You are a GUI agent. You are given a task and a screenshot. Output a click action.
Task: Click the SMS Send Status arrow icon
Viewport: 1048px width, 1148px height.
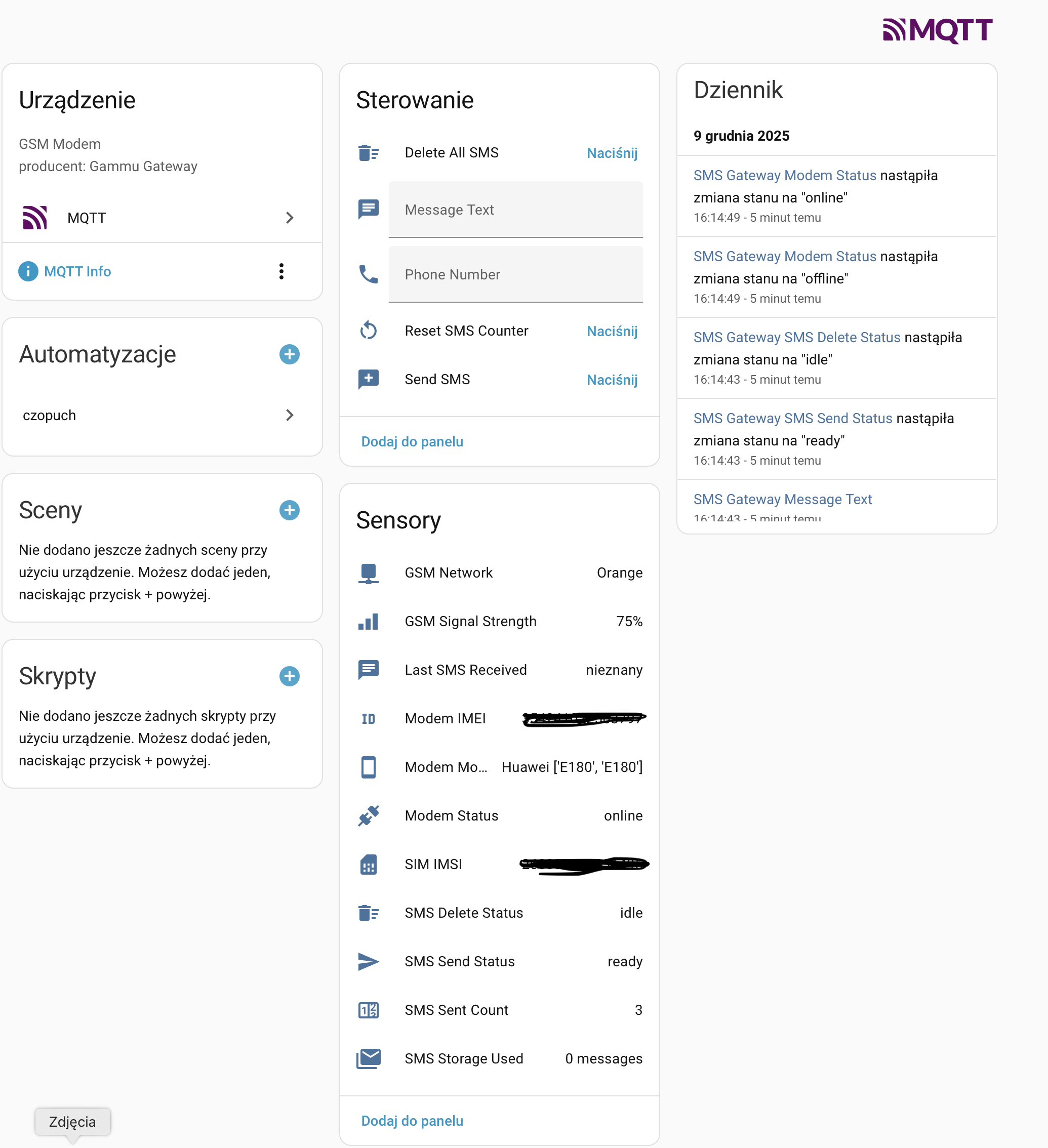[x=369, y=961]
